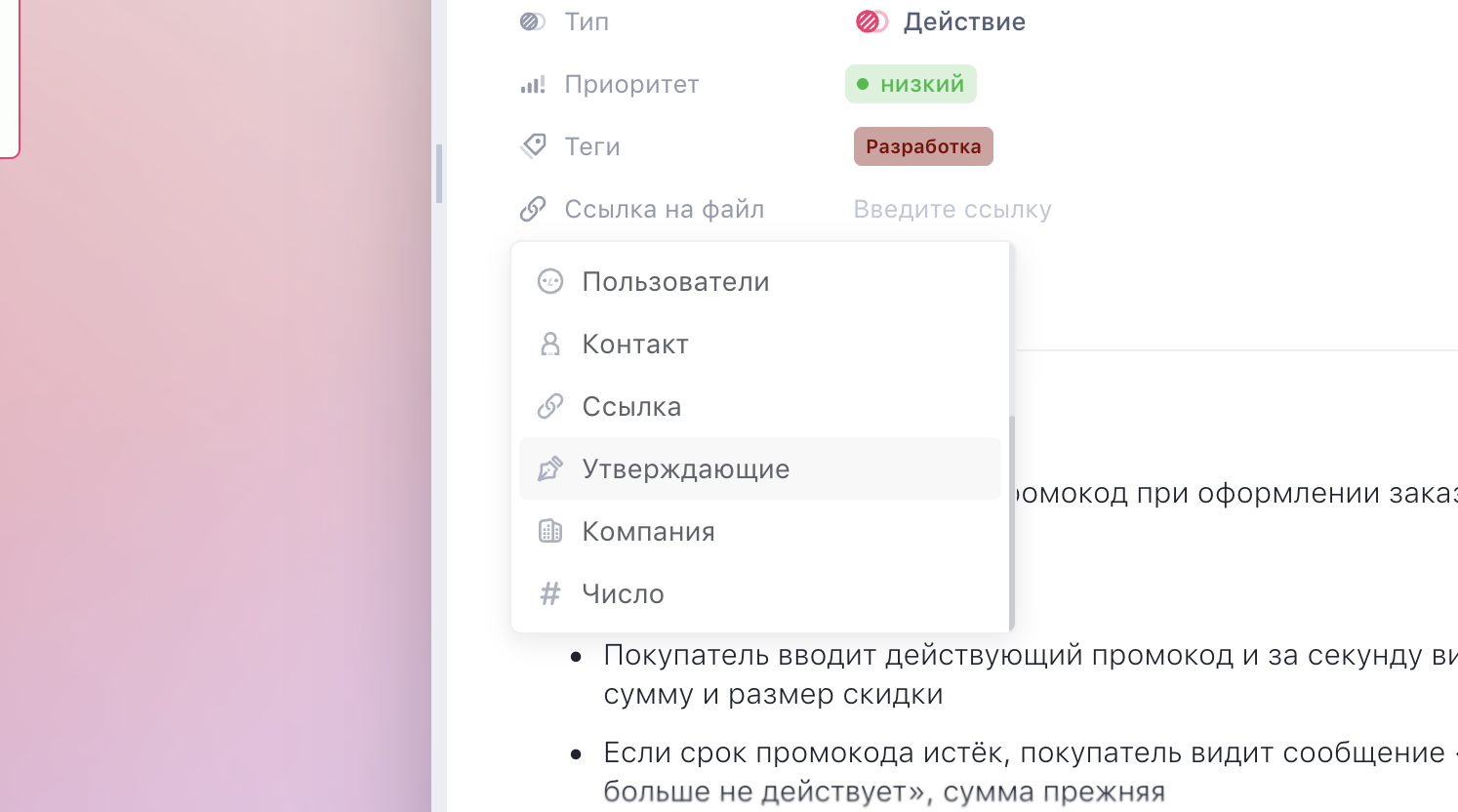The width and height of the screenshot is (1458, 812).
Task: Click the Тип property label
Action: coord(587,21)
